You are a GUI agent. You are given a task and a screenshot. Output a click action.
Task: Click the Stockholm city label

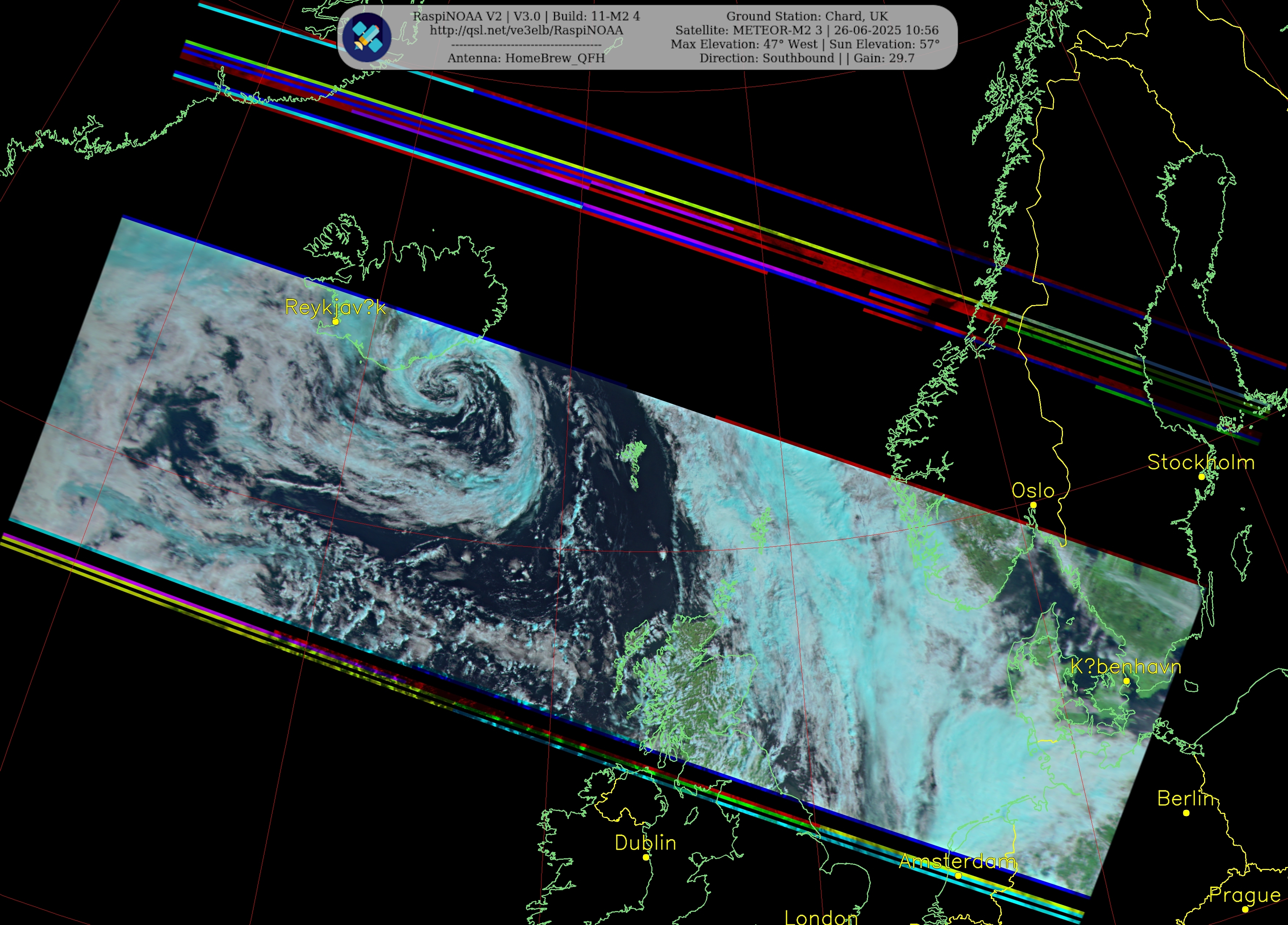pyautogui.click(x=1201, y=462)
